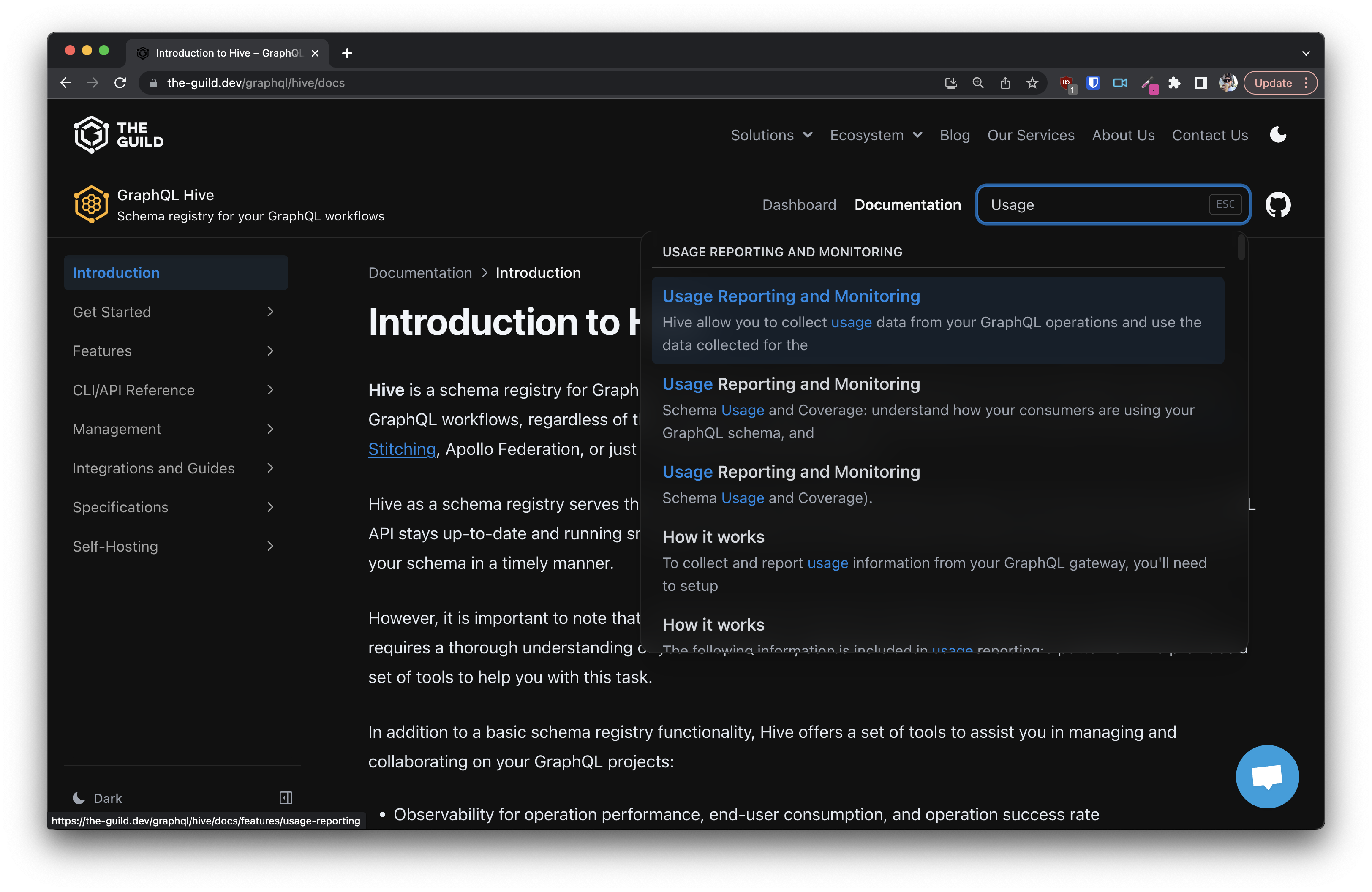This screenshot has width=1372, height=892.
Task: Open the Usage Reporting and Monitoring result
Action: pos(791,296)
